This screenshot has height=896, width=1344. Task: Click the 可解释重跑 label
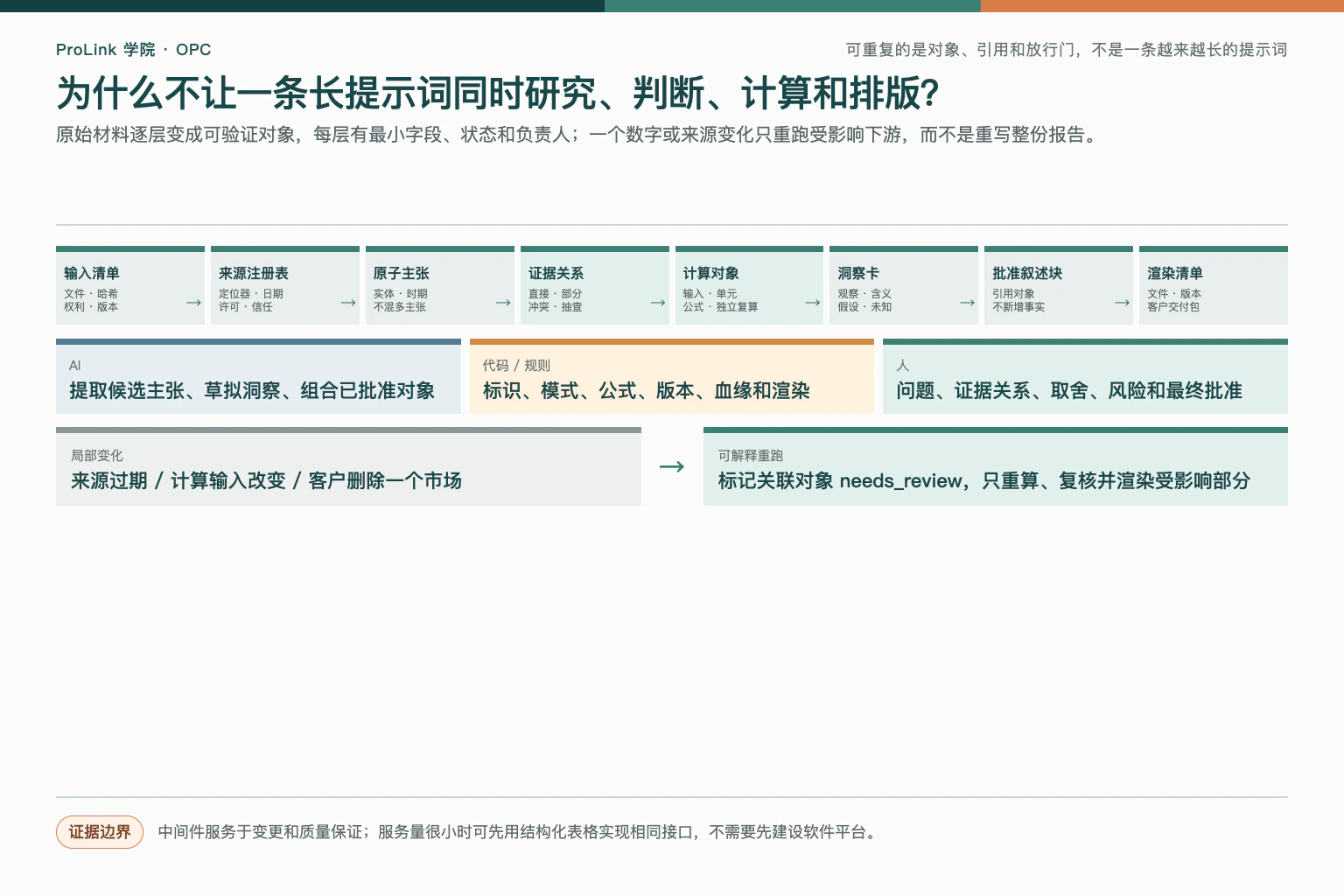click(x=751, y=456)
